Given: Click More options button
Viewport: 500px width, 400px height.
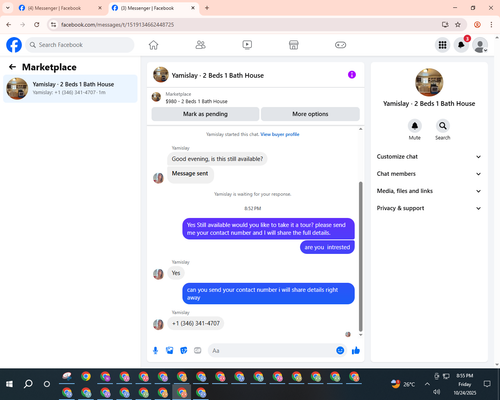Looking at the screenshot, I should (x=310, y=114).
